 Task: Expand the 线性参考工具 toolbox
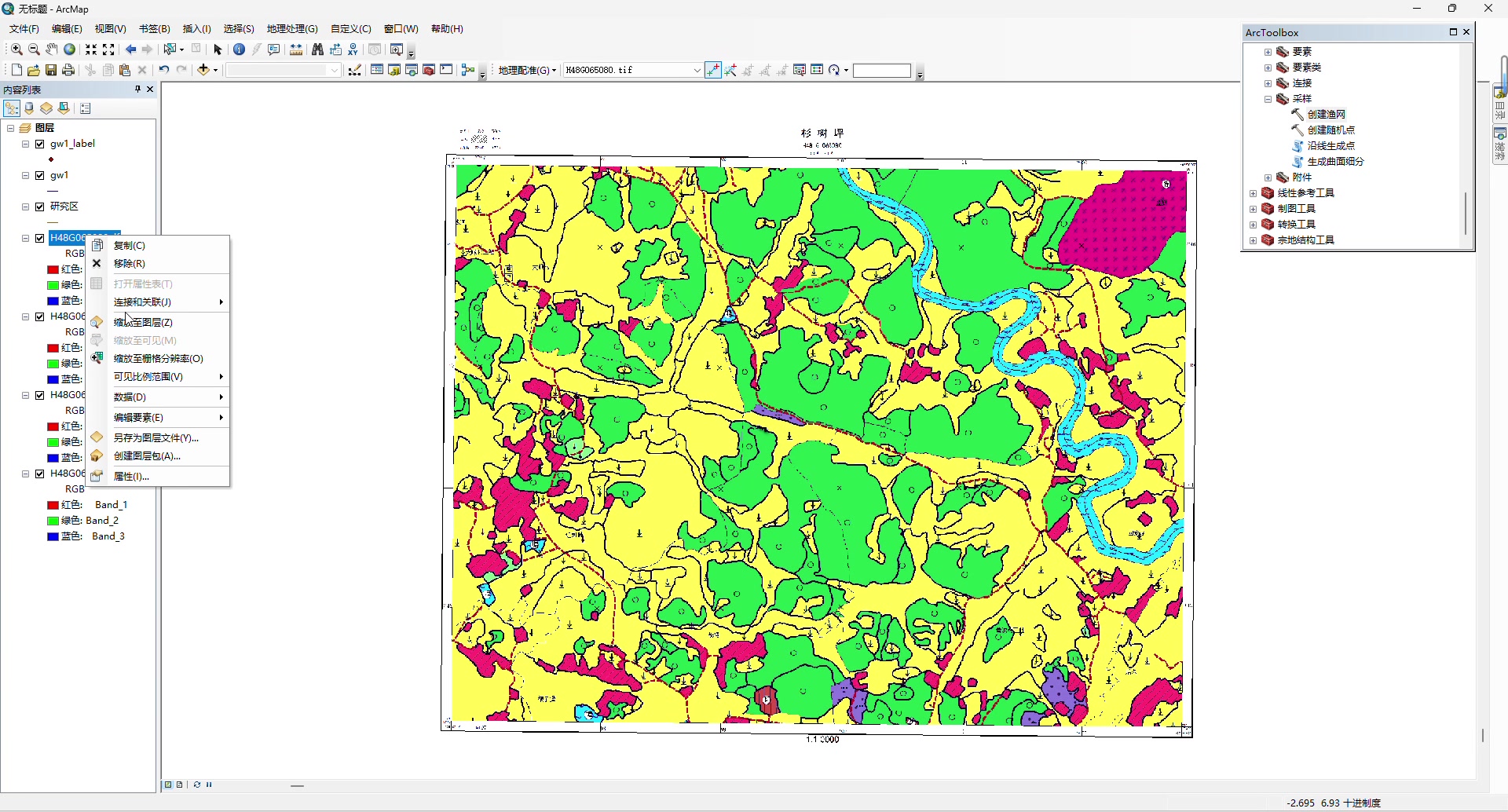(1254, 193)
